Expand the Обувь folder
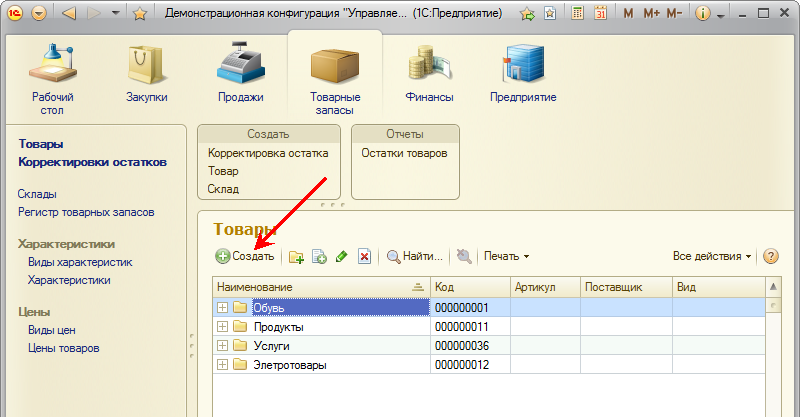The width and height of the screenshot is (800, 417). coord(222,308)
